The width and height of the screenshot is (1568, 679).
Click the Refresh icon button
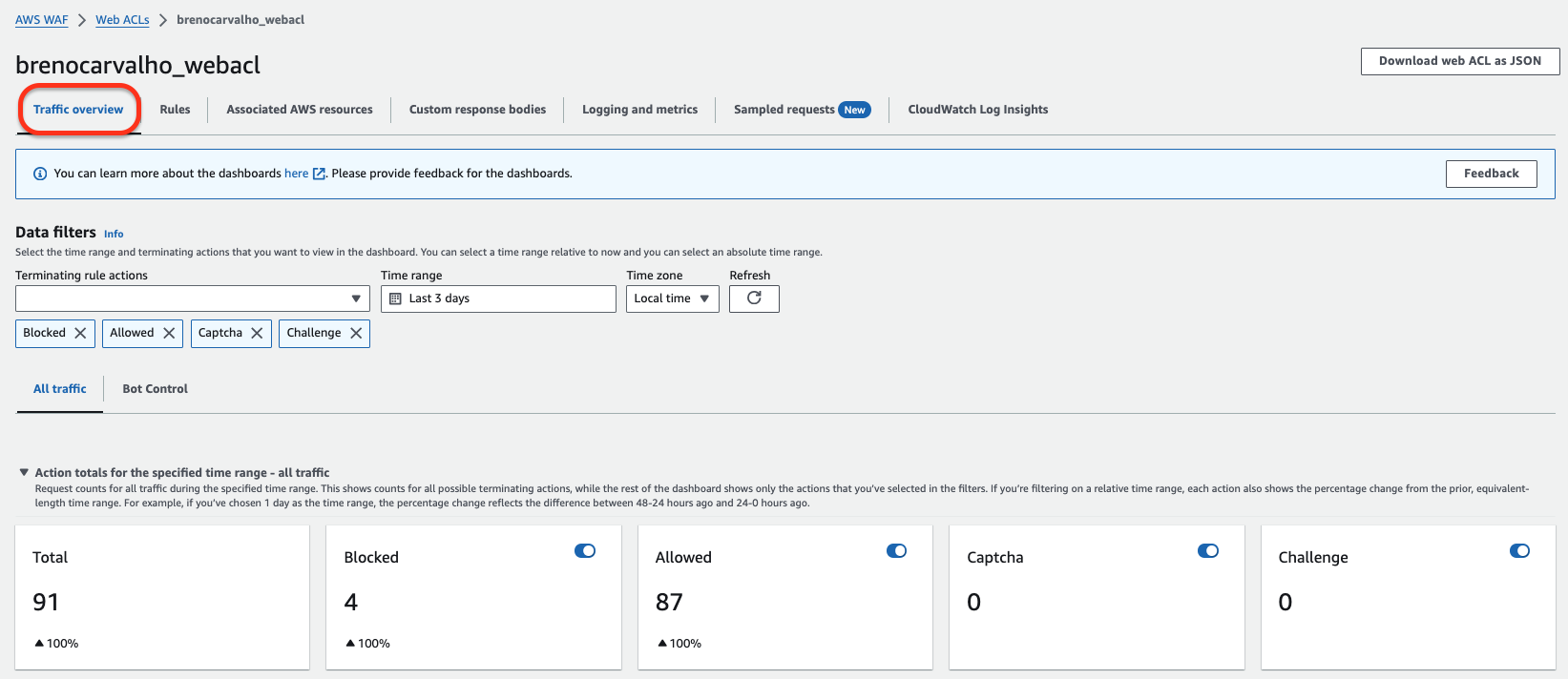pyautogui.click(x=754, y=298)
